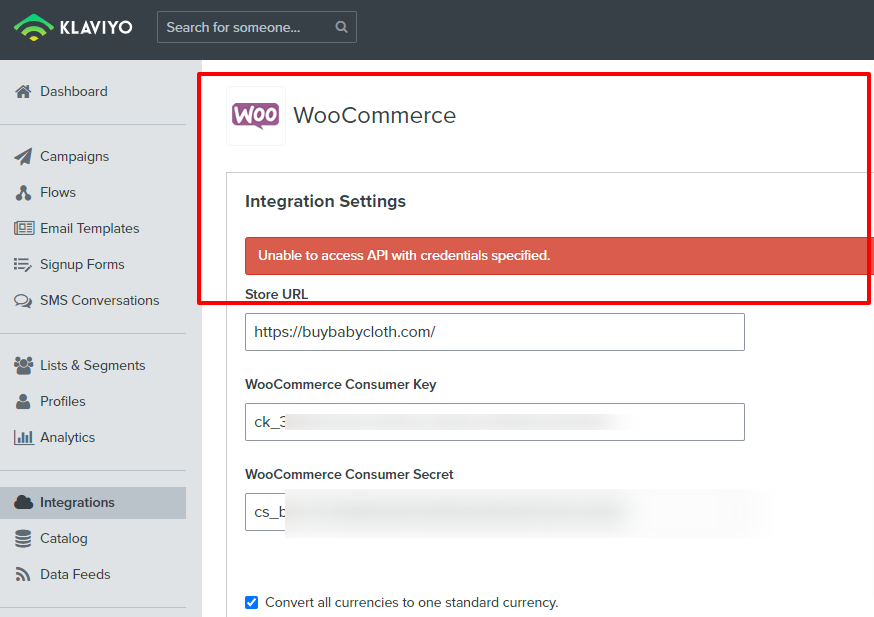Open Data Feeds

click(75, 575)
